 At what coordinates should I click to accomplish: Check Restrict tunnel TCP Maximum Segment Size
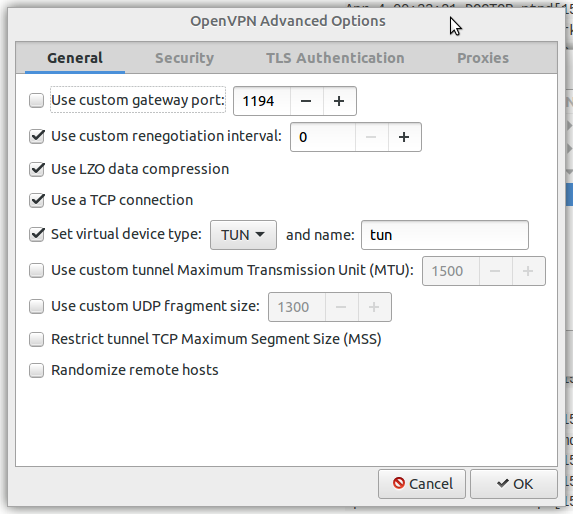pyautogui.click(x=37, y=339)
